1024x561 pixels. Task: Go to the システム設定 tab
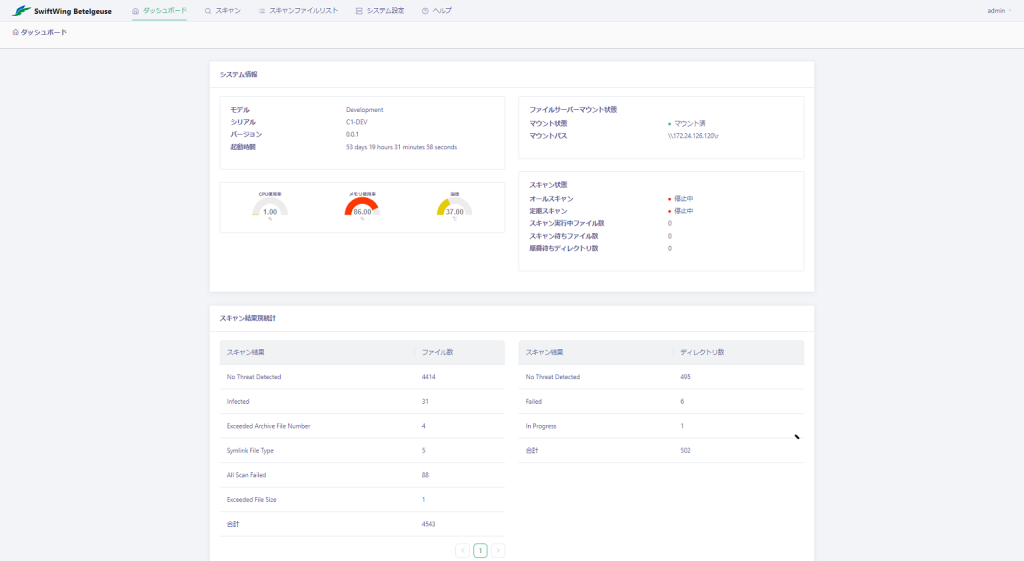coord(380,10)
